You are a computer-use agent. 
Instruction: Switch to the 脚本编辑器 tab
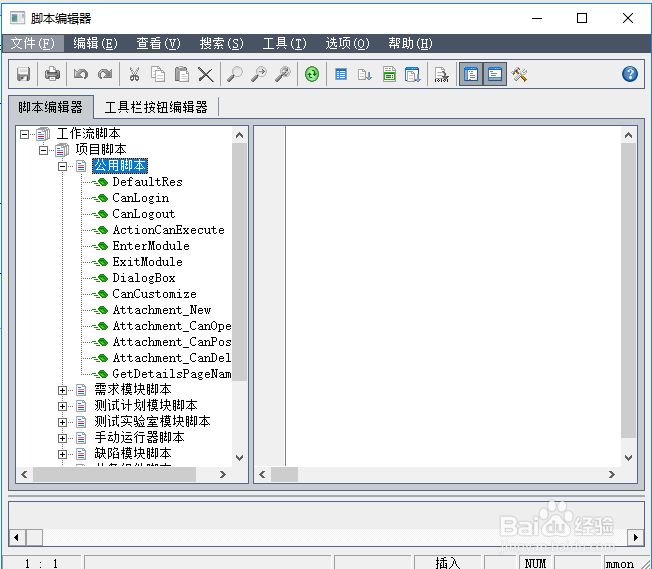coord(50,107)
